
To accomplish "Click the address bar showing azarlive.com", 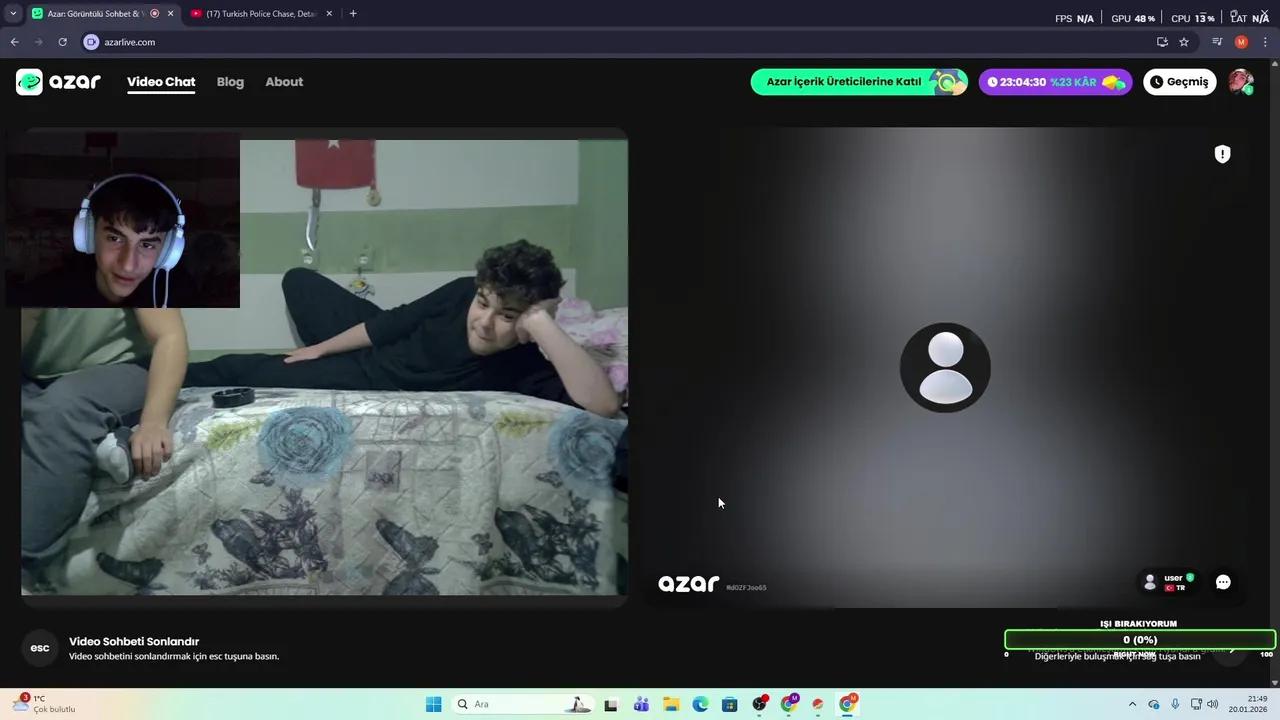I will click(130, 42).
